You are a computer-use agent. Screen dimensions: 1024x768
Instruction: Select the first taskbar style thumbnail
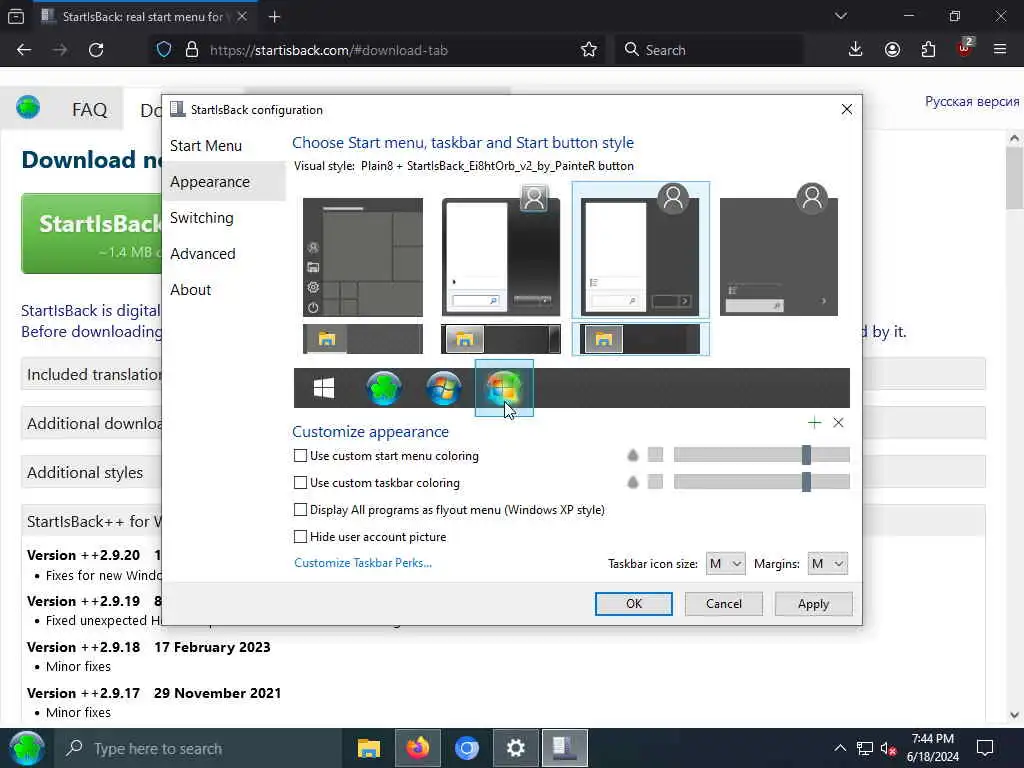[363, 339]
